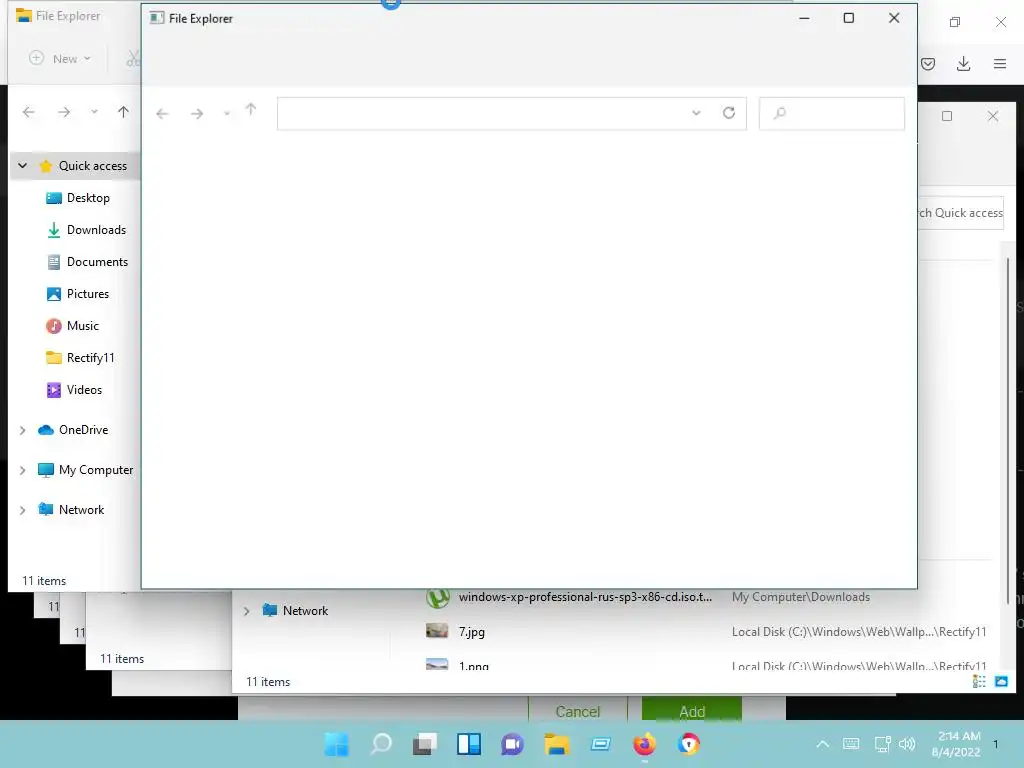Screen dimensions: 1024x768
Task: Click the search box in front window
Action: (x=831, y=114)
